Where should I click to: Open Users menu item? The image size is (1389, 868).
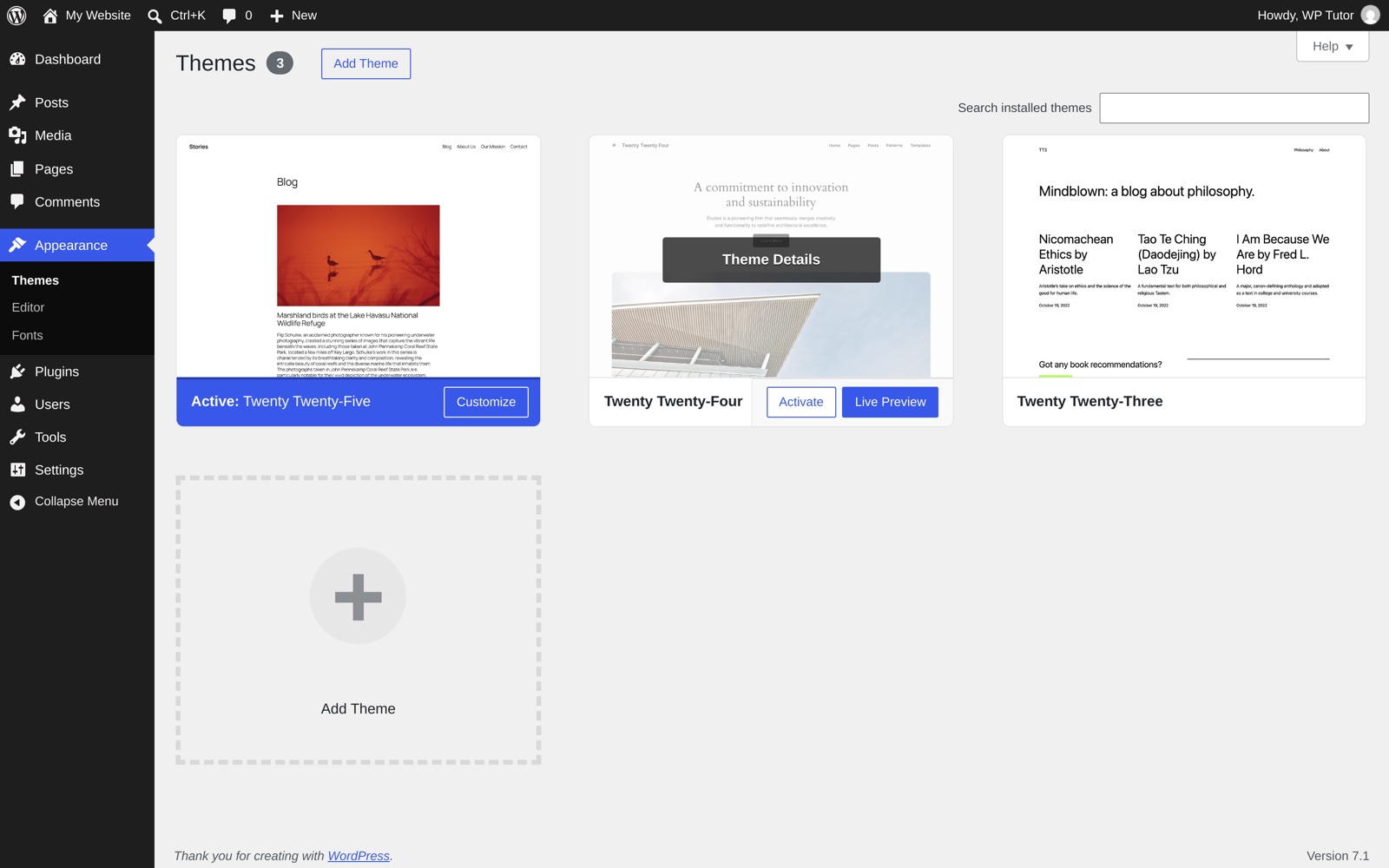point(52,404)
